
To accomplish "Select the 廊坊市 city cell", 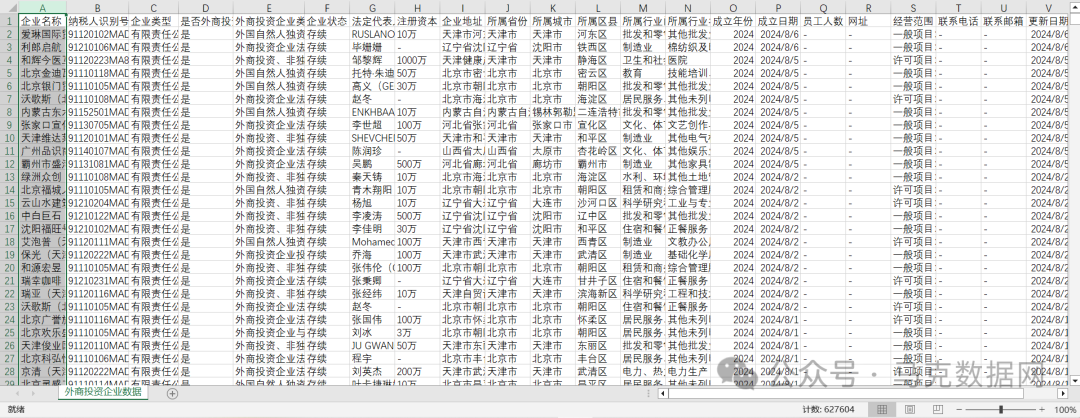I will [552, 164].
